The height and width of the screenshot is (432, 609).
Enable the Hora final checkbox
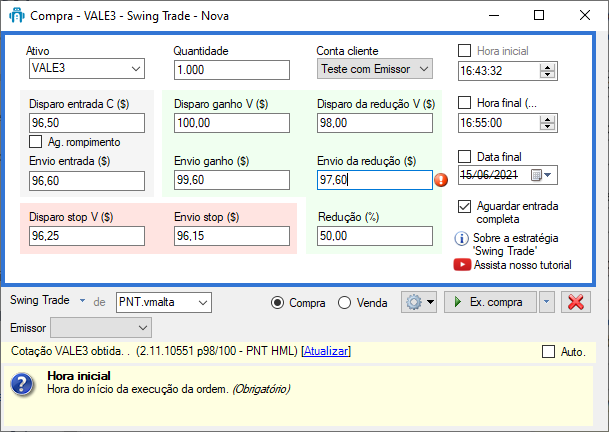tap(465, 103)
